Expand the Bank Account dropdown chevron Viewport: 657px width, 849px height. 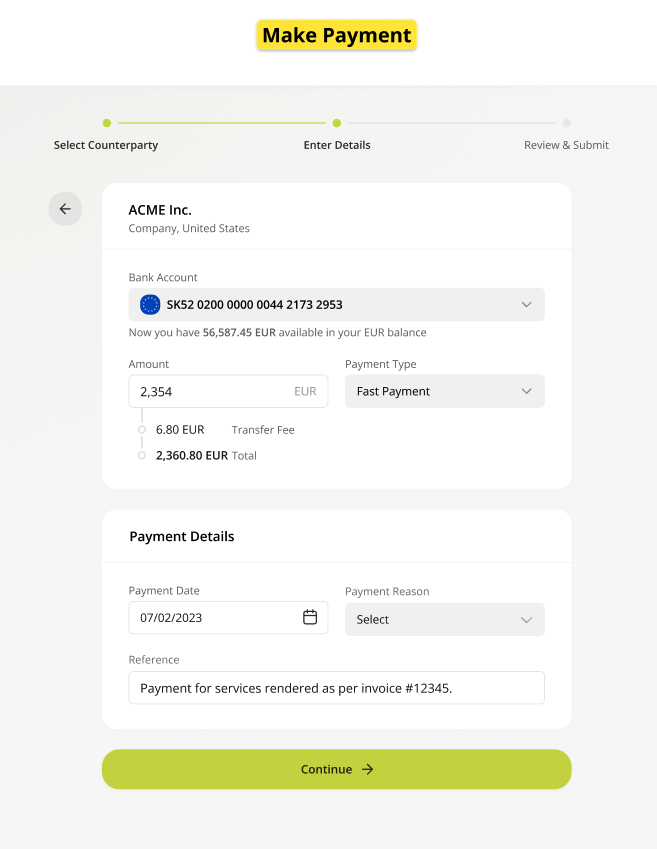point(526,304)
